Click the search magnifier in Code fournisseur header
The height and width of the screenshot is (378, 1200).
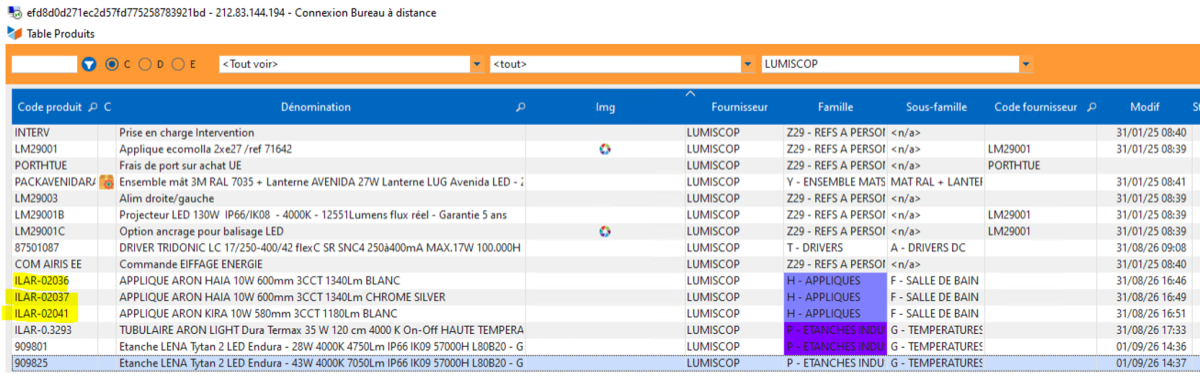click(x=1092, y=107)
